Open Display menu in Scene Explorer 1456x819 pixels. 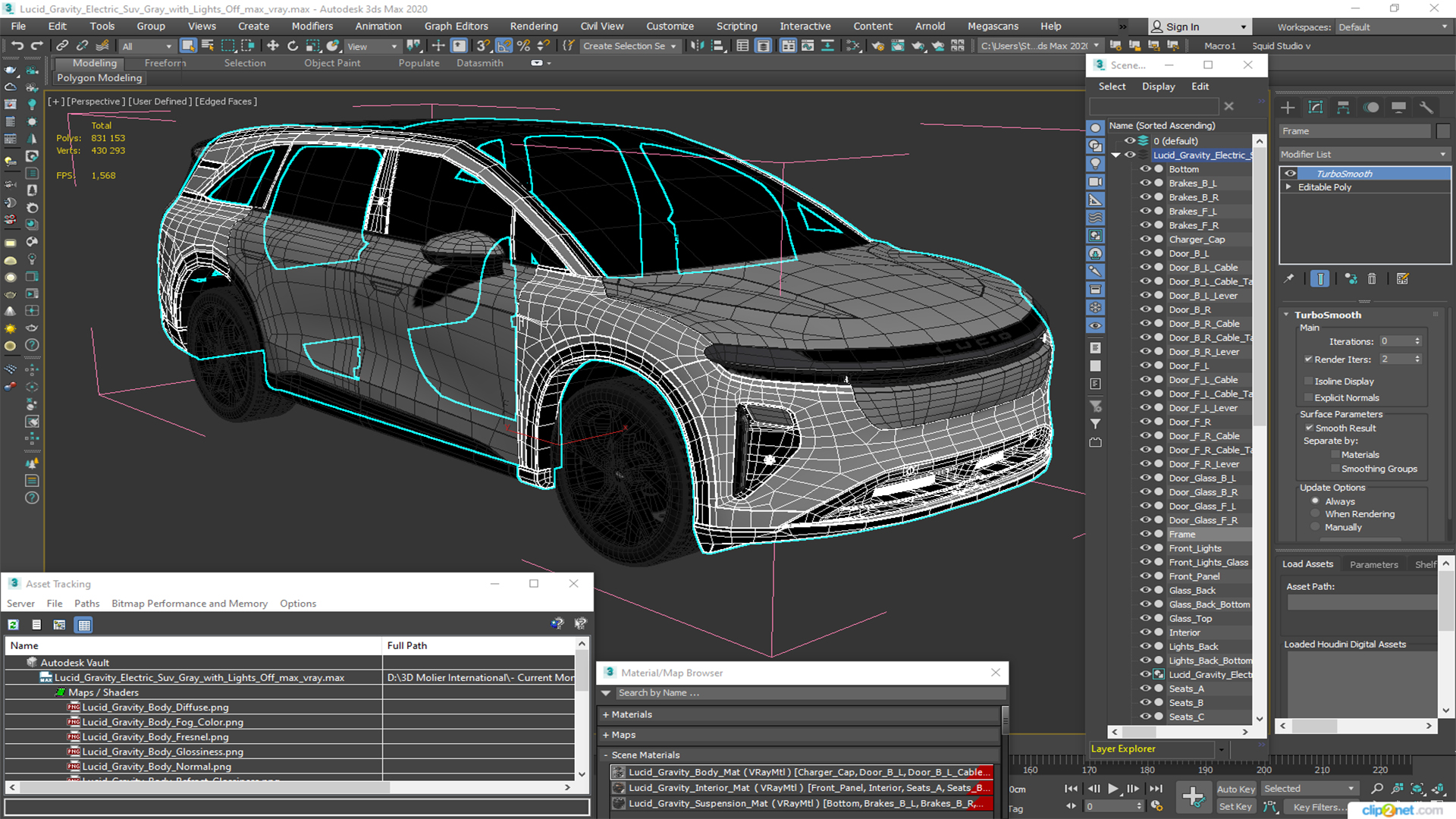pyautogui.click(x=1158, y=86)
